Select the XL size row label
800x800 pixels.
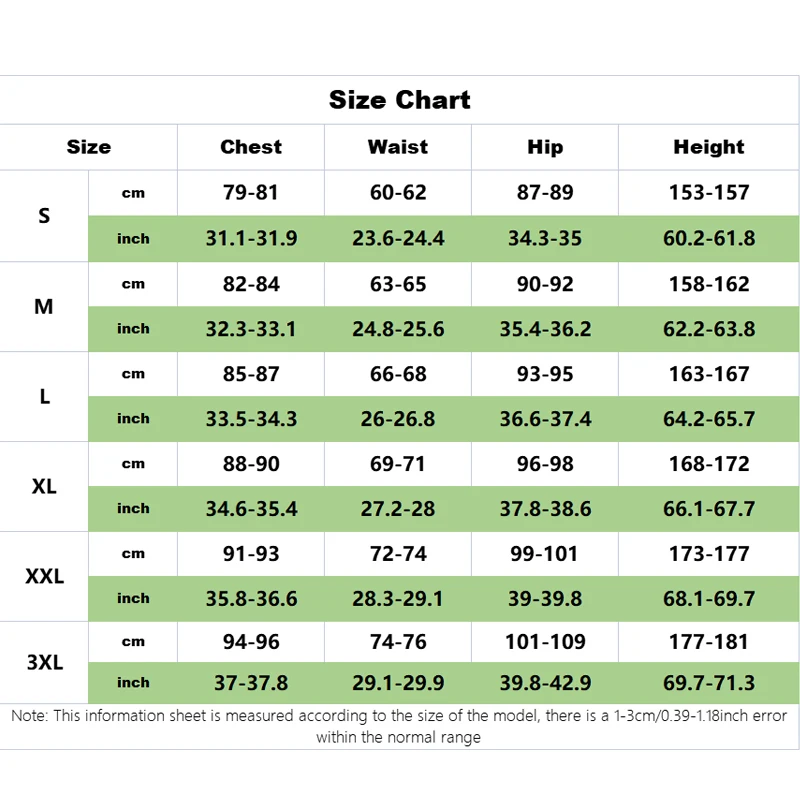click(44, 486)
